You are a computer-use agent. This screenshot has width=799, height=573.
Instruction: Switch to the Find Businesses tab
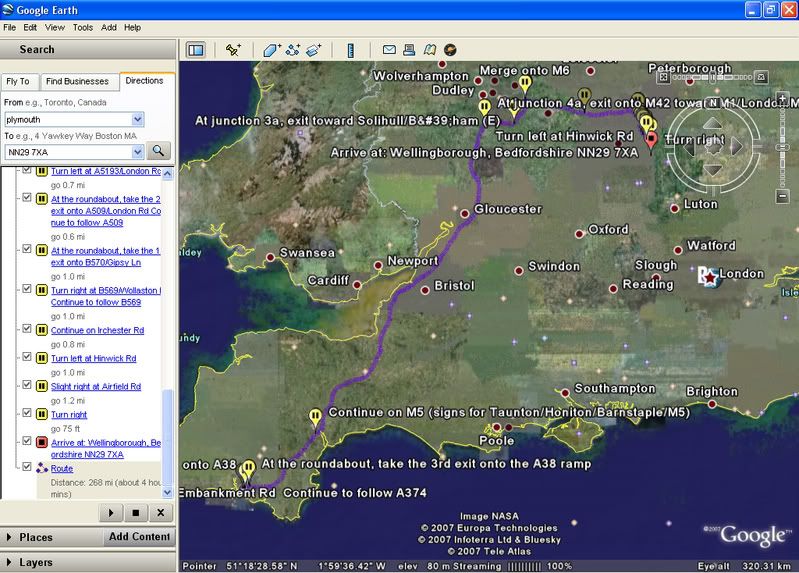pos(77,82)
